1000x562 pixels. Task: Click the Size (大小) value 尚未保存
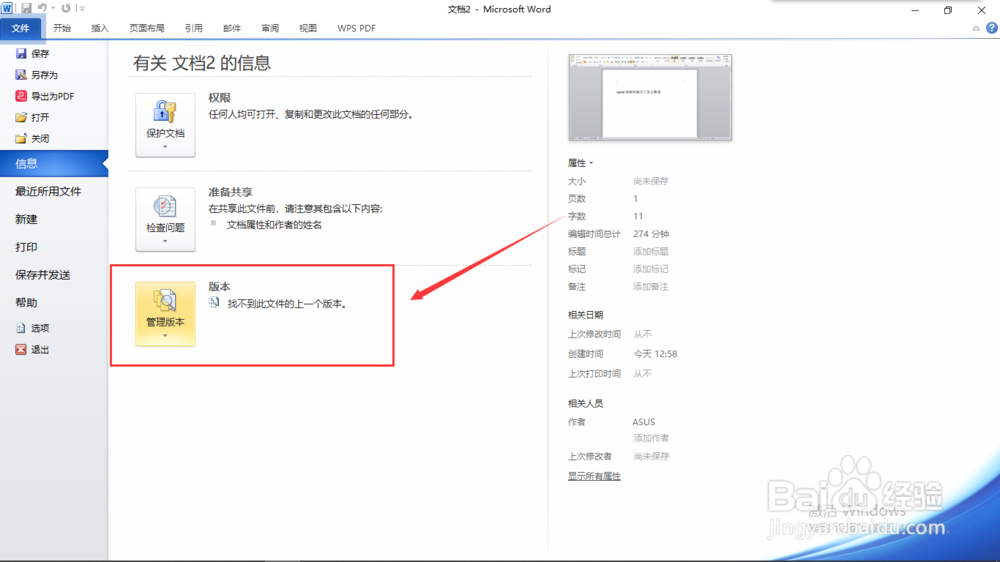pos(651,181)
